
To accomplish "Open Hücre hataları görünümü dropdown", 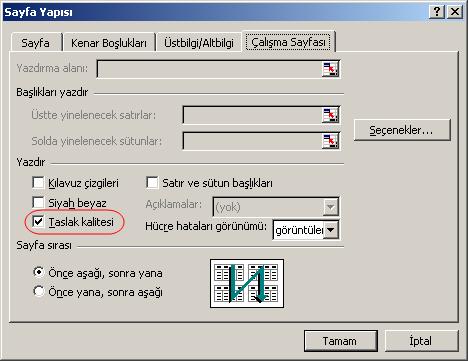I will pyautogui.click(x=331, y=230).
